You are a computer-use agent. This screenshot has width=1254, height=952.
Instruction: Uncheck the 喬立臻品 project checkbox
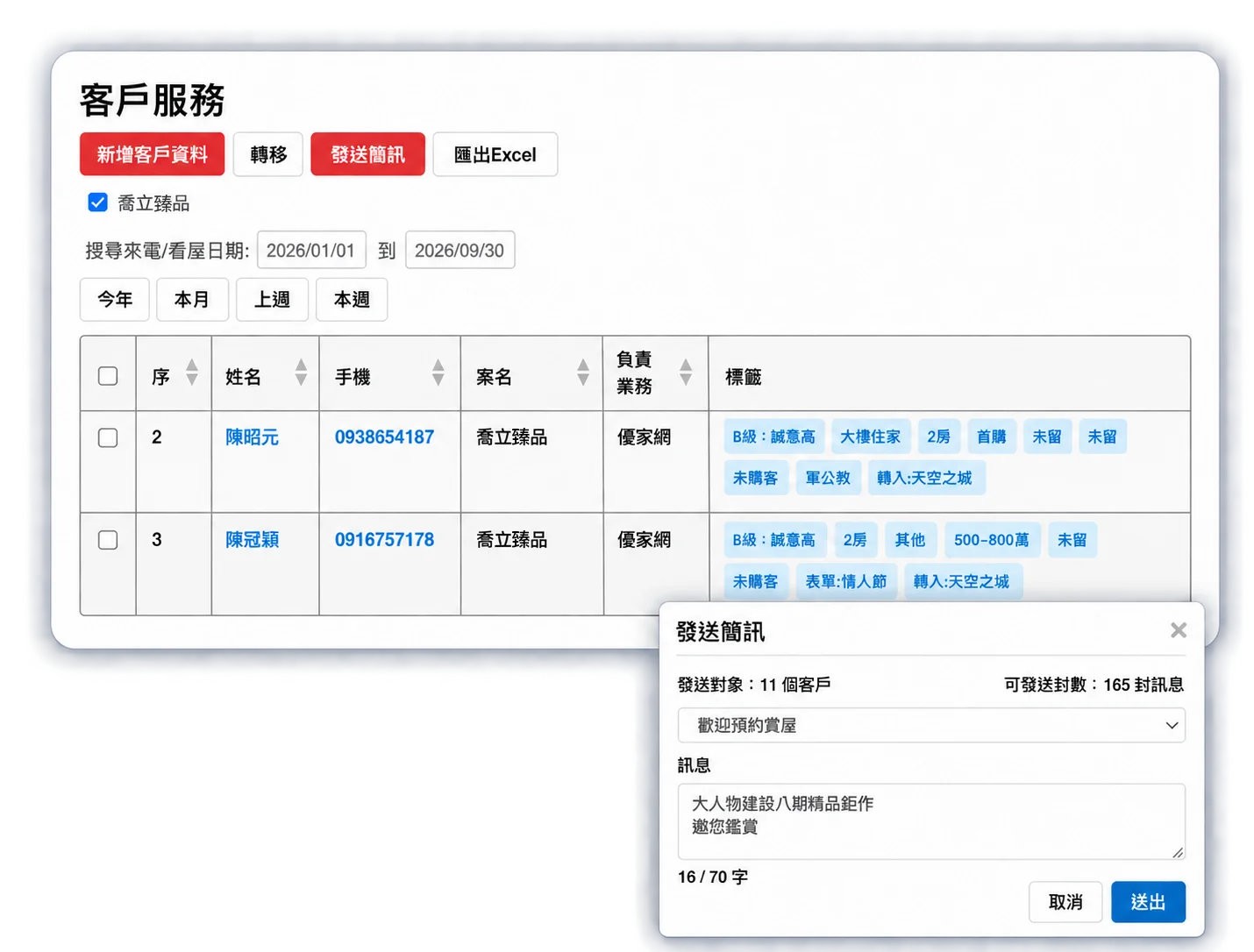point(98,202)
